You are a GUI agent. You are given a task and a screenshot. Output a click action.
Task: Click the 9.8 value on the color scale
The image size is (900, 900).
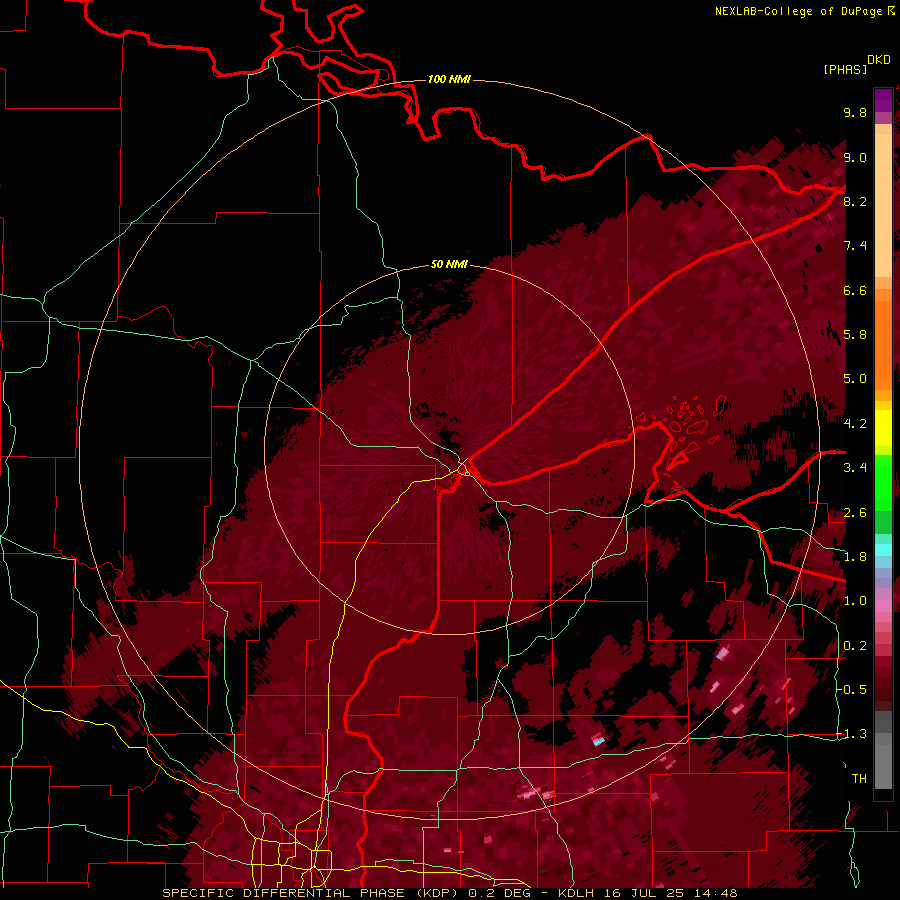tap(855, 112)
